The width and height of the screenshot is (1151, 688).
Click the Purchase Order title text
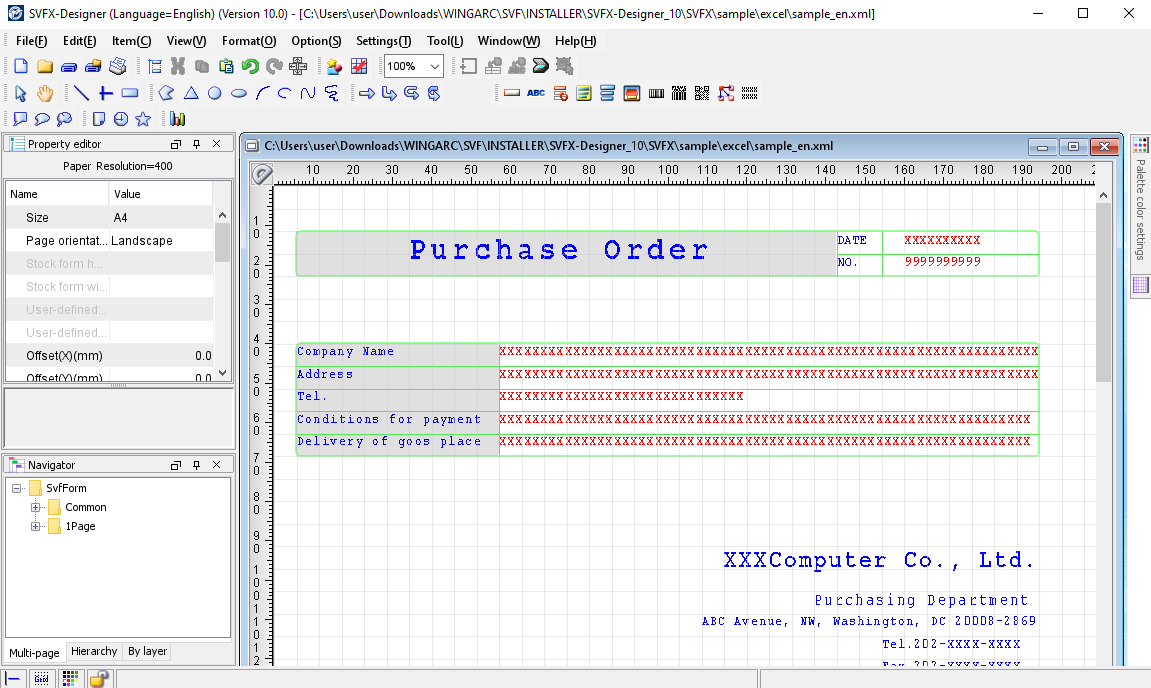(x=559, y=250)
